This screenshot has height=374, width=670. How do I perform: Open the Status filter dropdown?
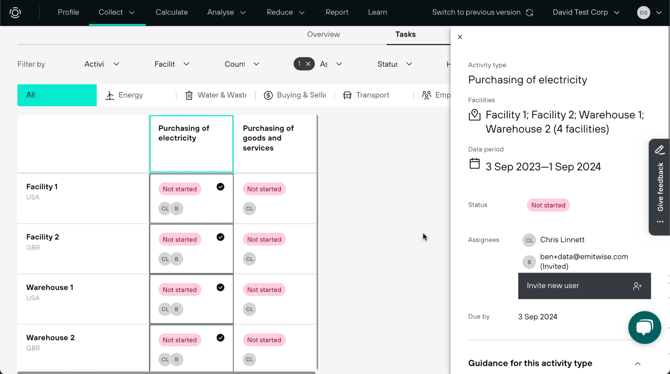(x=394, y=64)
